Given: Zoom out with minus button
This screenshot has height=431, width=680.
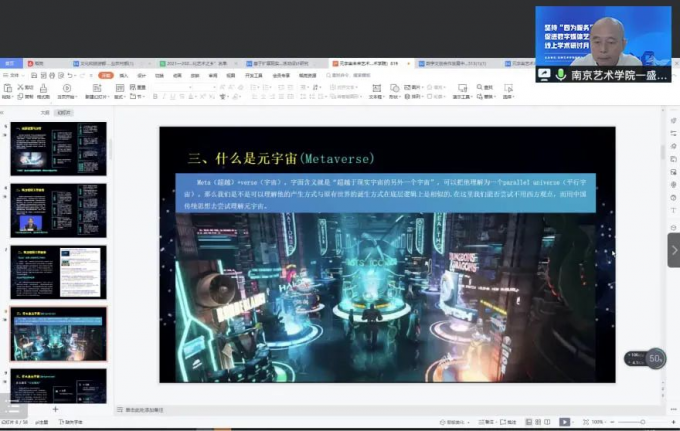Looking at the screenshot, I should 612,422.
